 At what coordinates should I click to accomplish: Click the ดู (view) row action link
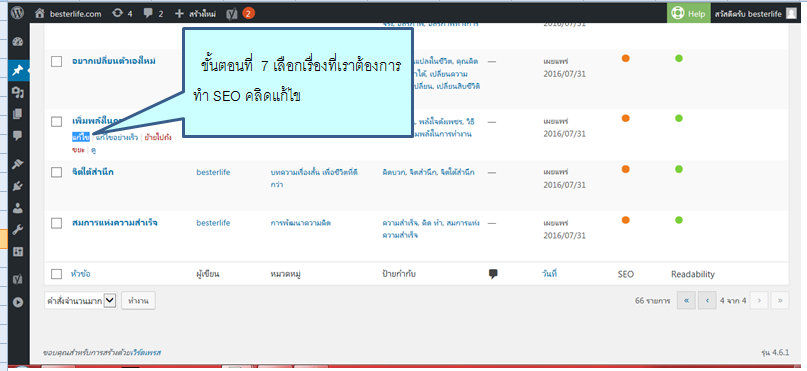(94, 150)
